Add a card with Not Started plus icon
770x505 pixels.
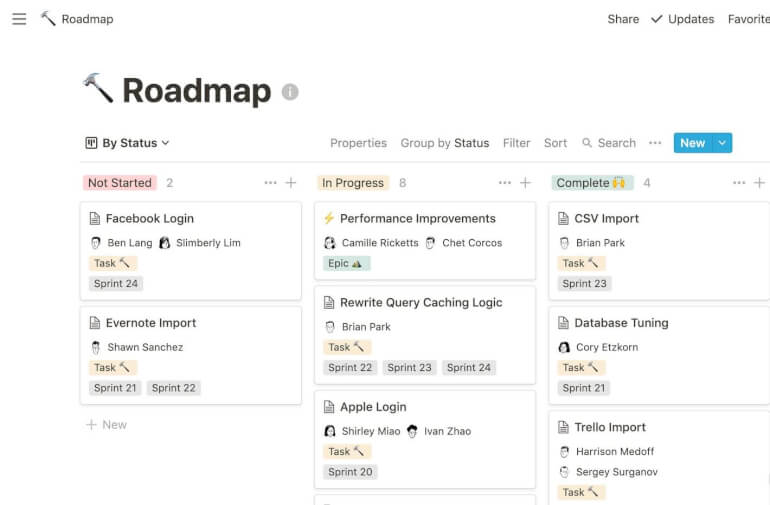[x=291, y=183]
